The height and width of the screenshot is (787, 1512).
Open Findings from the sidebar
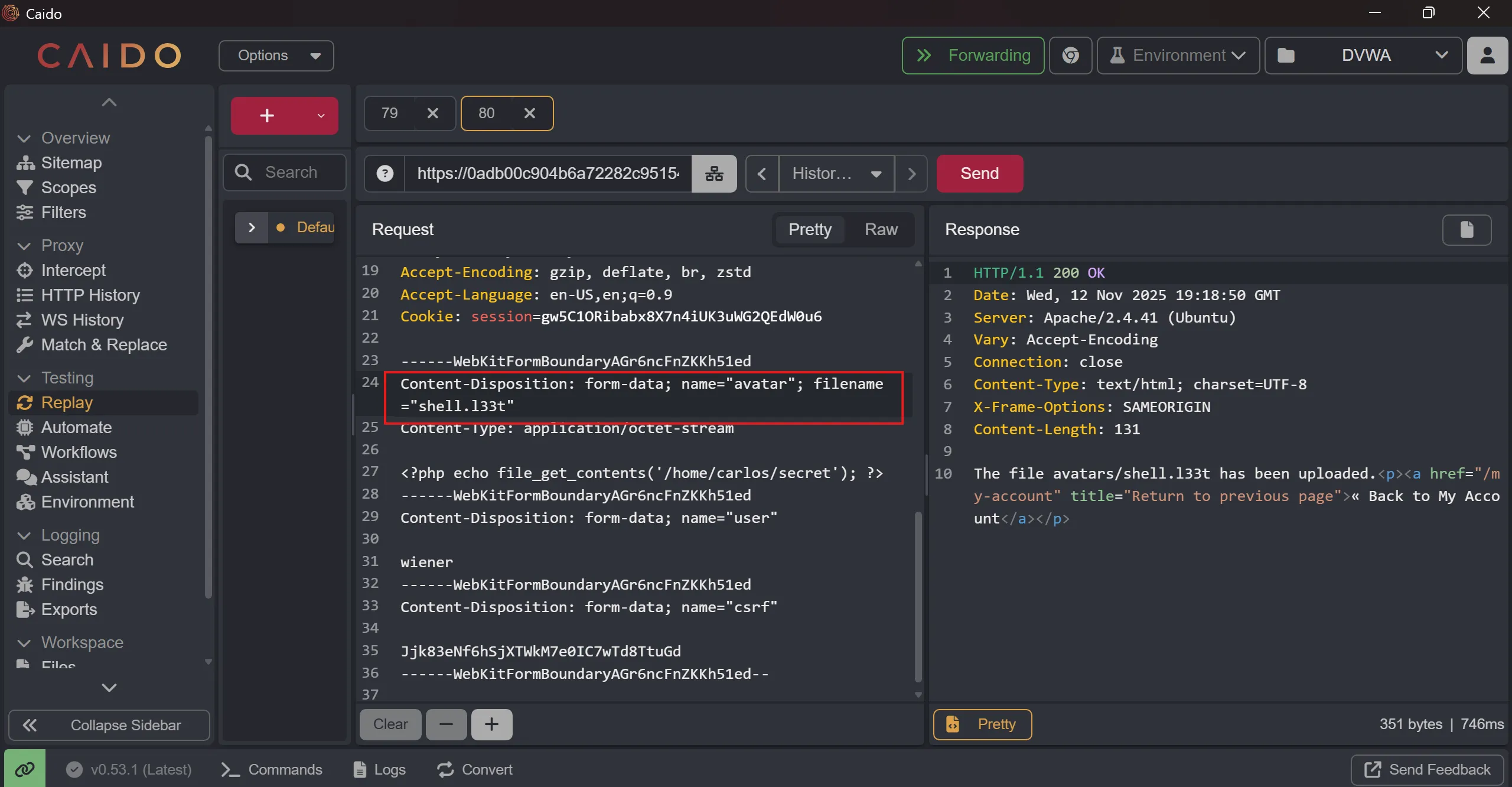(x=72, y=584)
